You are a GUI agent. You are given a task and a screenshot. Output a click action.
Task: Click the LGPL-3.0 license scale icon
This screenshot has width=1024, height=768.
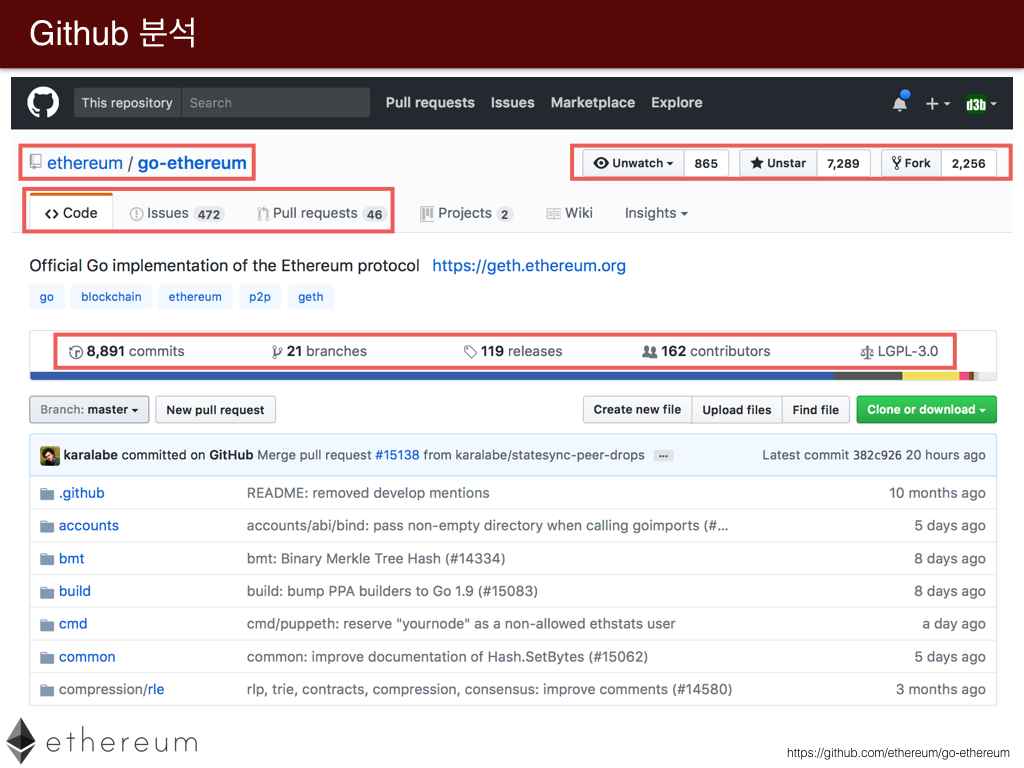[867, 353]
